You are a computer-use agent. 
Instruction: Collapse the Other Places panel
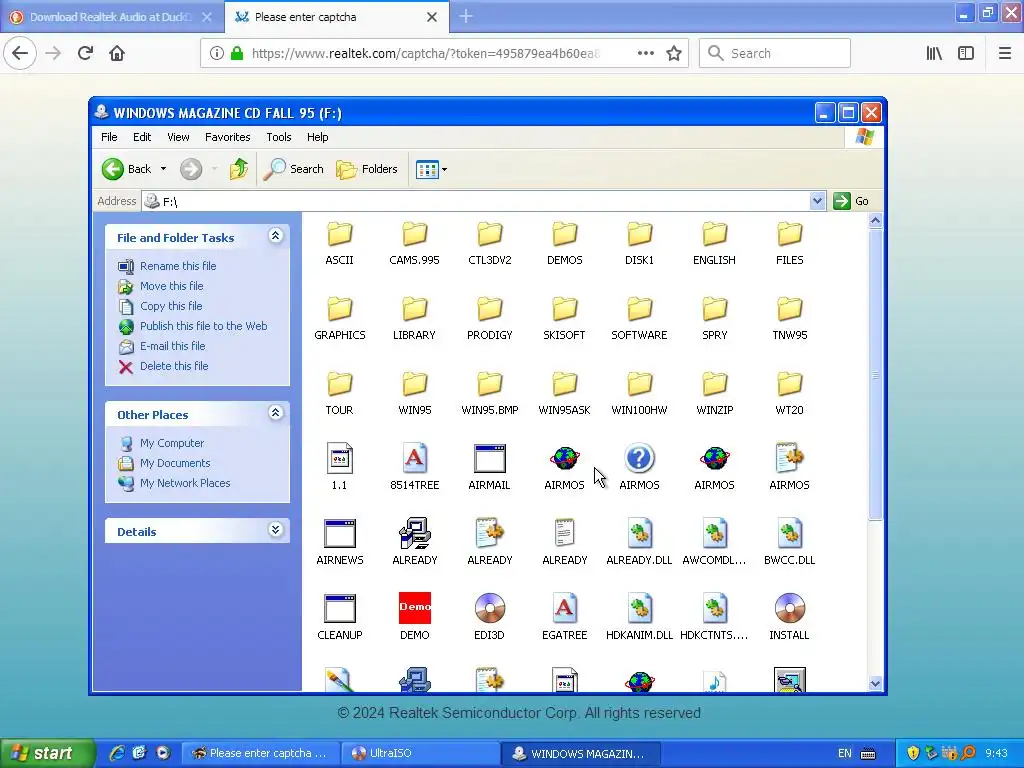[276, 413]
